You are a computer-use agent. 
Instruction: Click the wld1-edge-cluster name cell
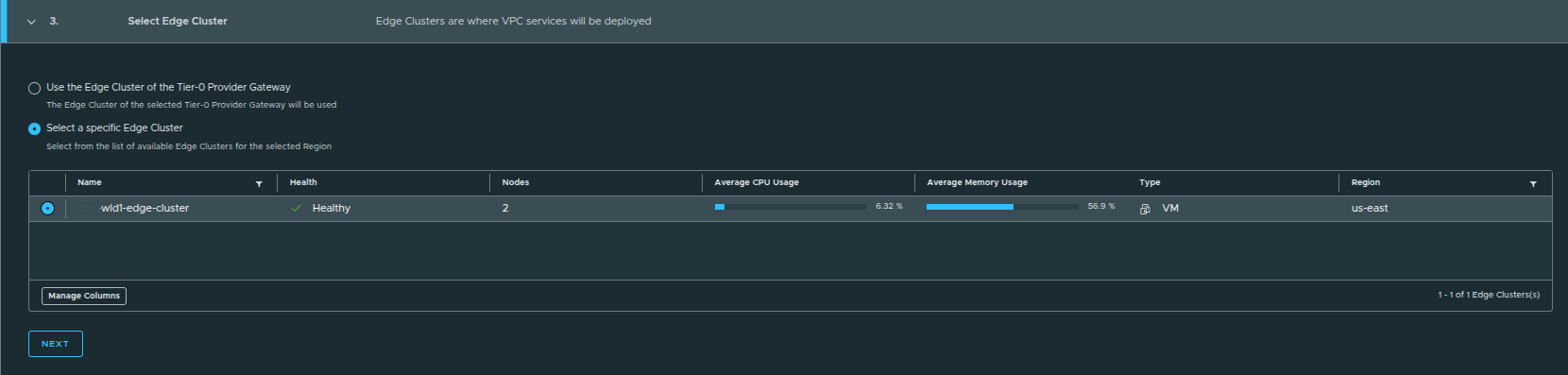[x=145, y=208]
